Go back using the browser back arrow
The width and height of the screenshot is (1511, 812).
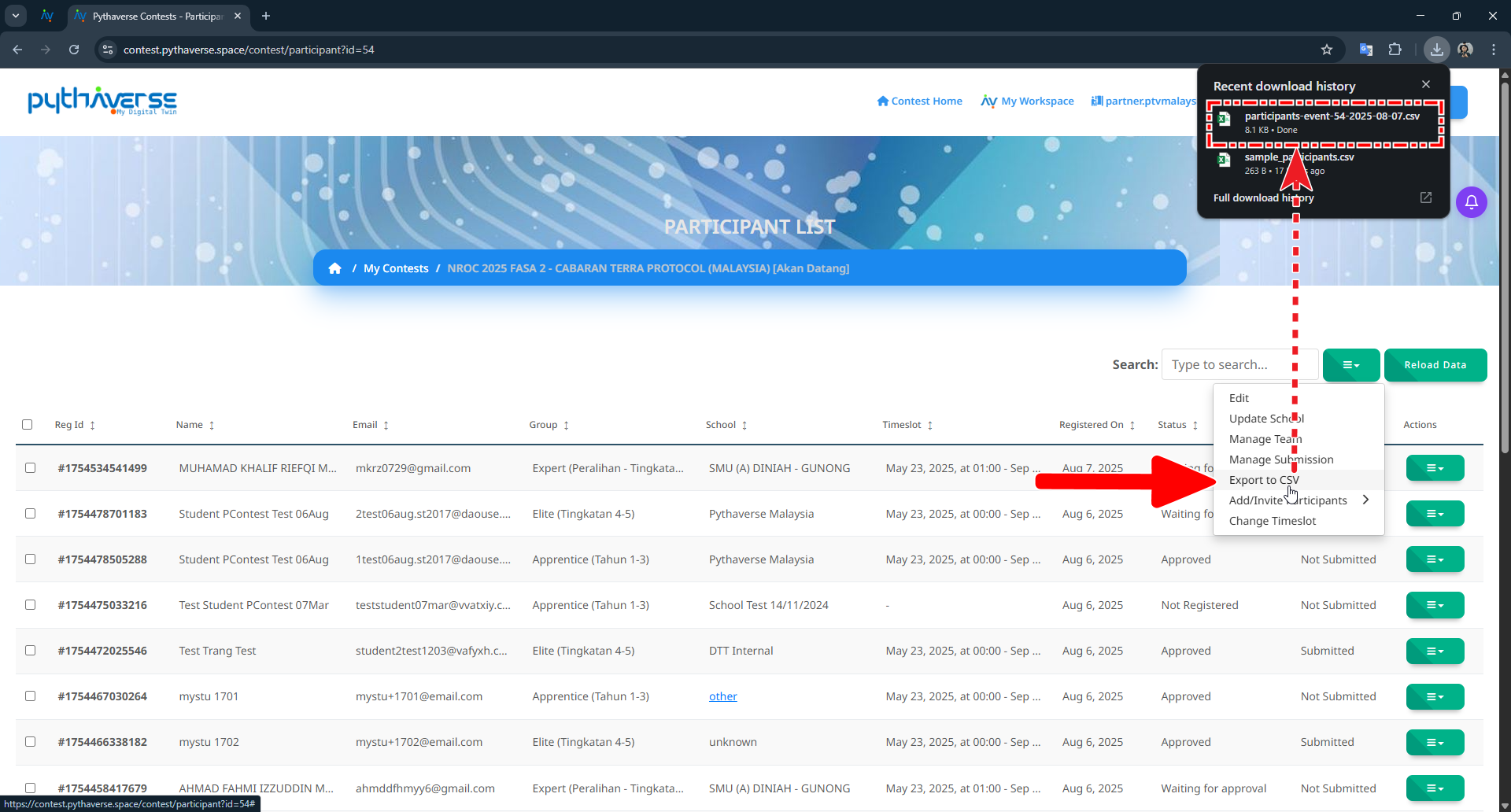[x=17, y=50]
